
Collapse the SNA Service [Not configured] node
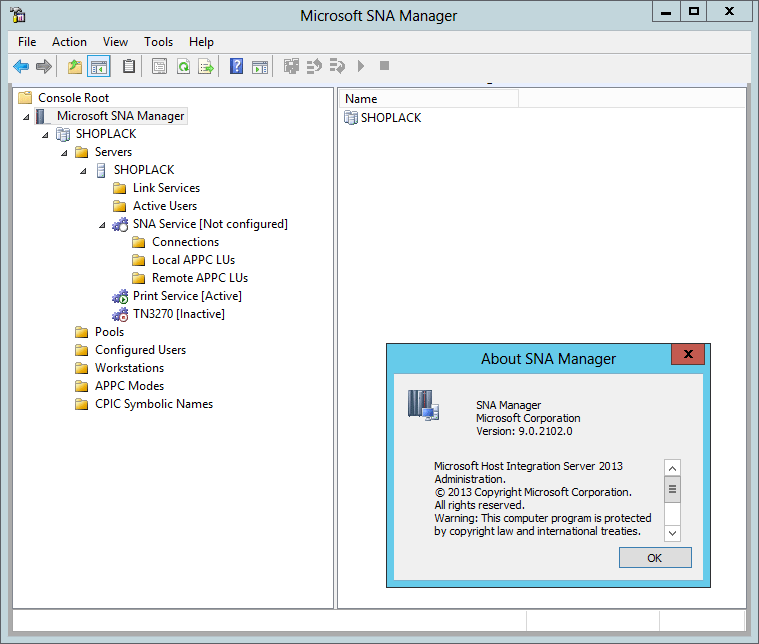[x=103, y=225]
